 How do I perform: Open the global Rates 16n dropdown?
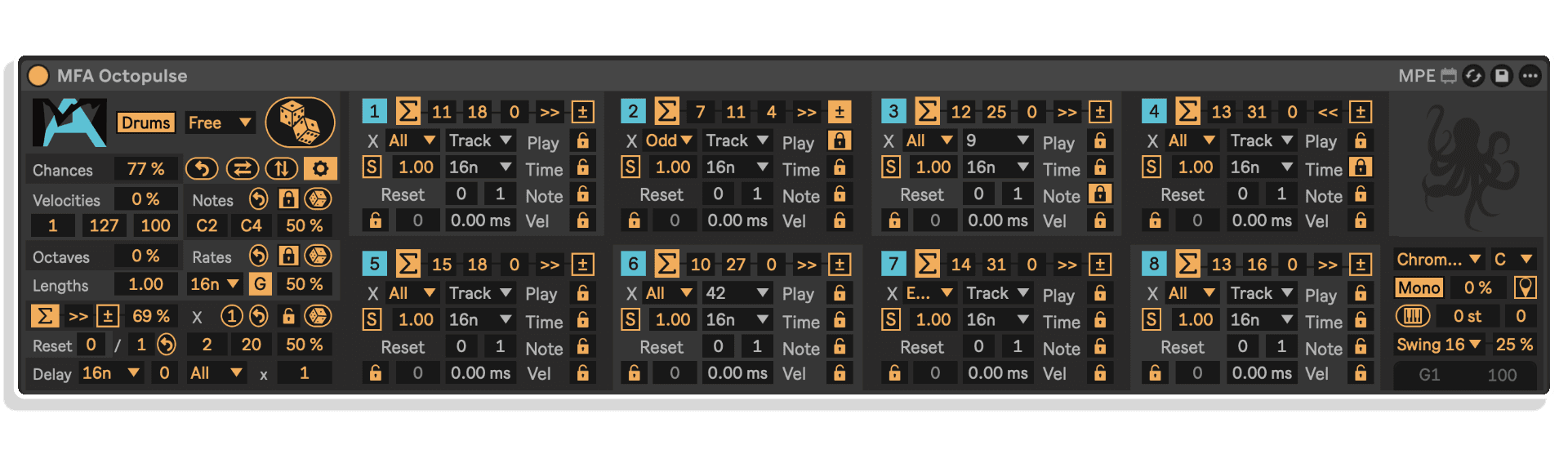tap(215, 284)
